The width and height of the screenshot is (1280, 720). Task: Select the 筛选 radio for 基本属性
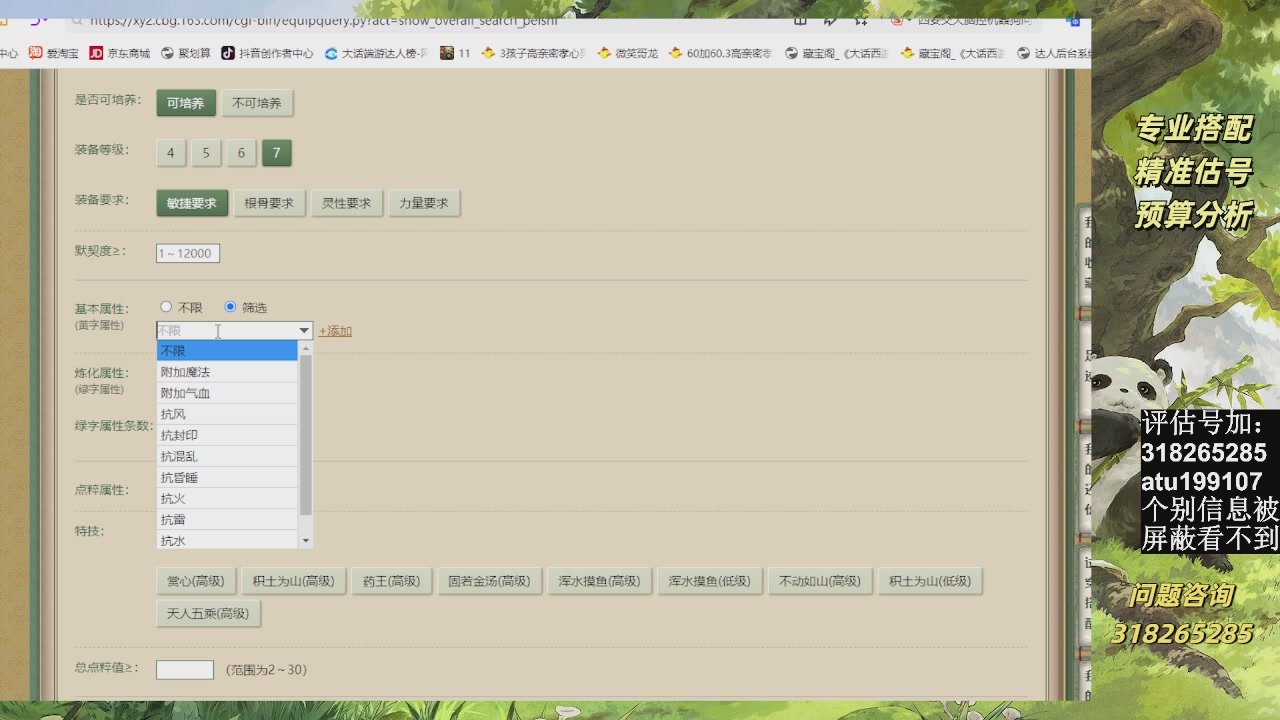tap(230, 307)
